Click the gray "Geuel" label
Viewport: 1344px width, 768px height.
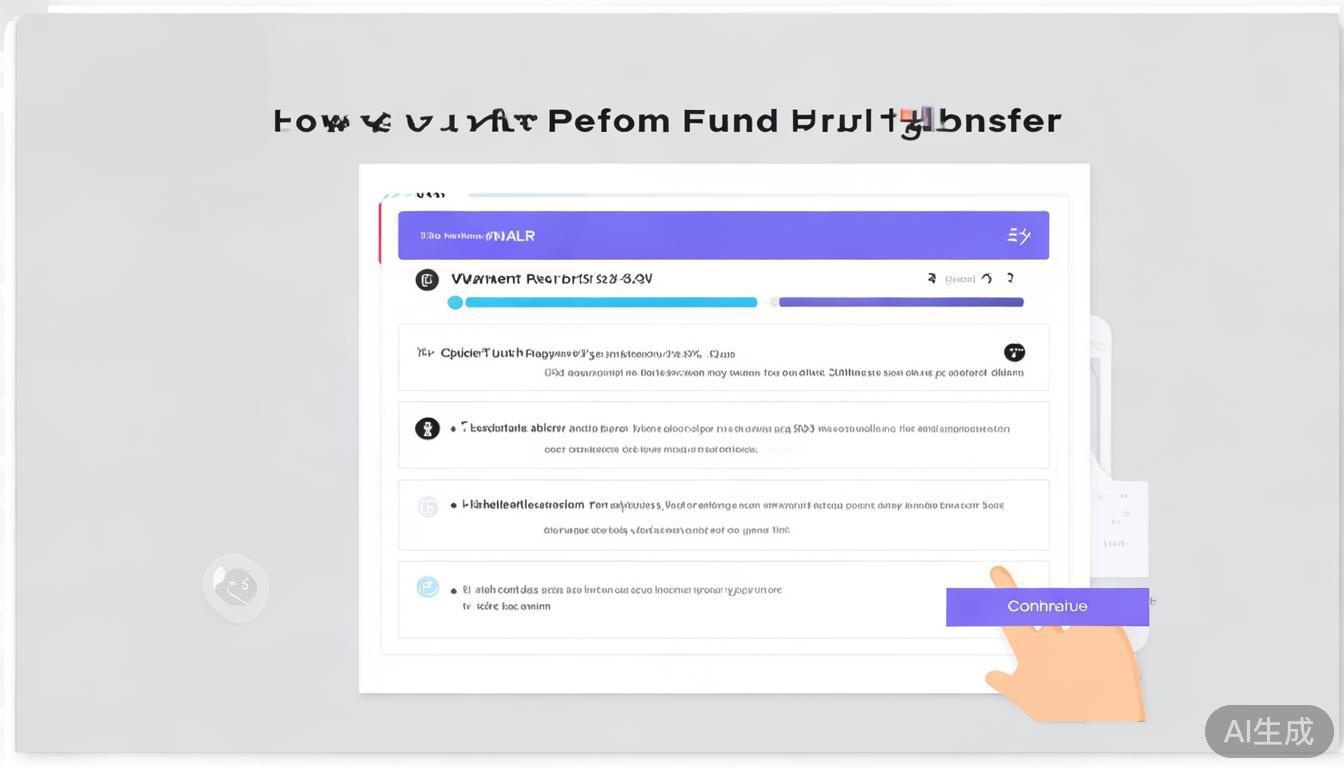point(959,279)
